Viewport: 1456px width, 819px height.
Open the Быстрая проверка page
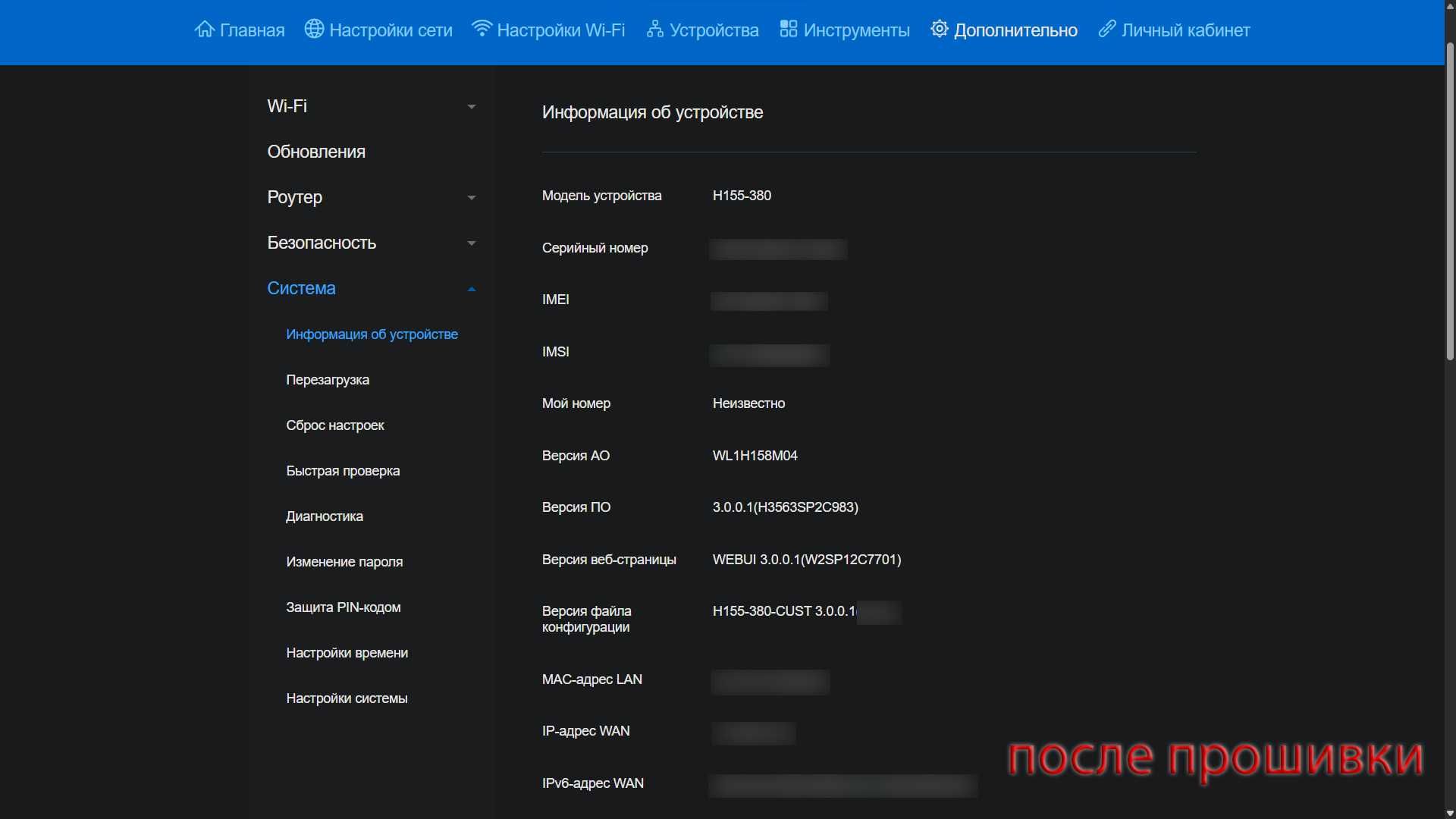pos(343,471)
